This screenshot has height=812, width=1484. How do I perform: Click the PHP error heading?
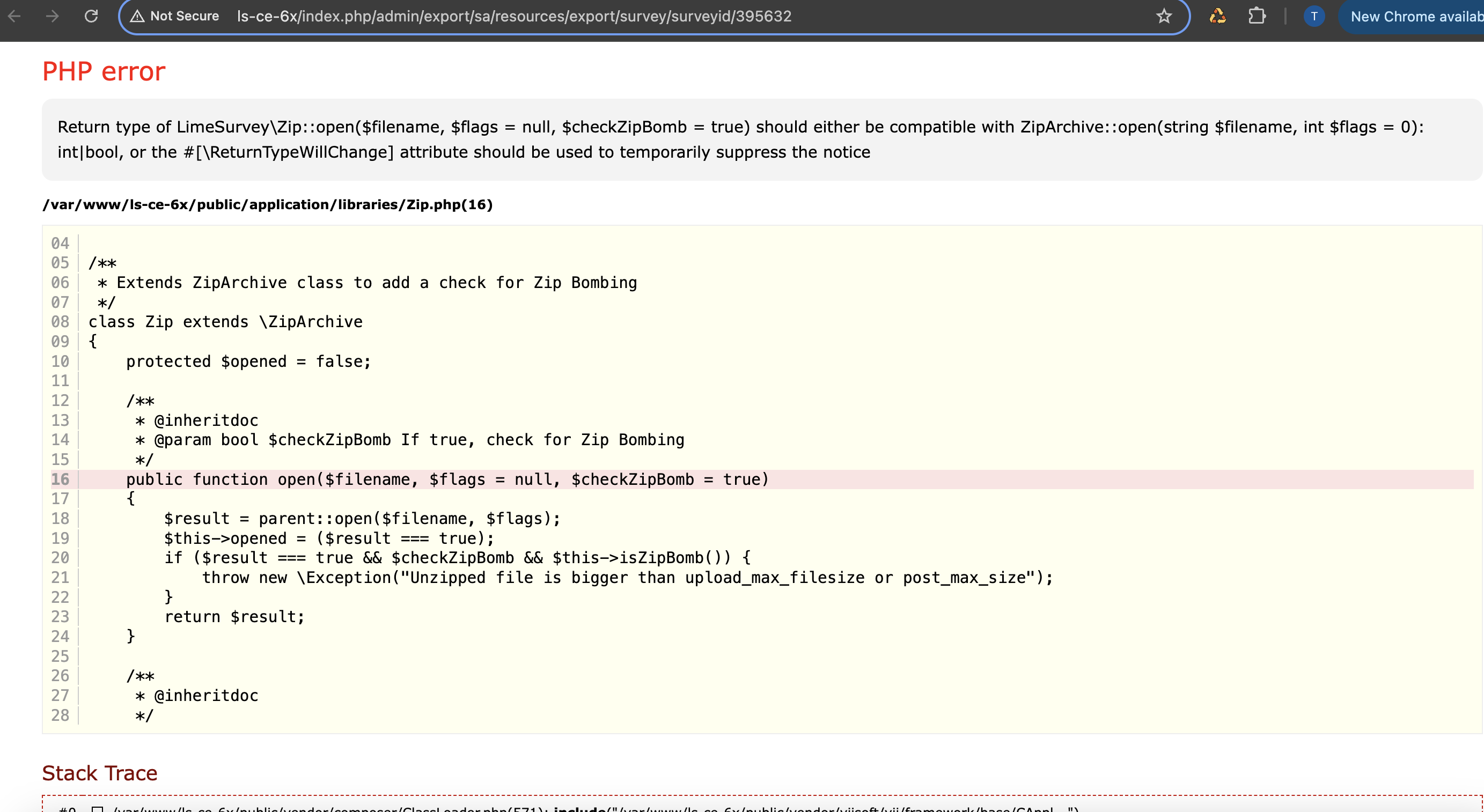point(104,71)
